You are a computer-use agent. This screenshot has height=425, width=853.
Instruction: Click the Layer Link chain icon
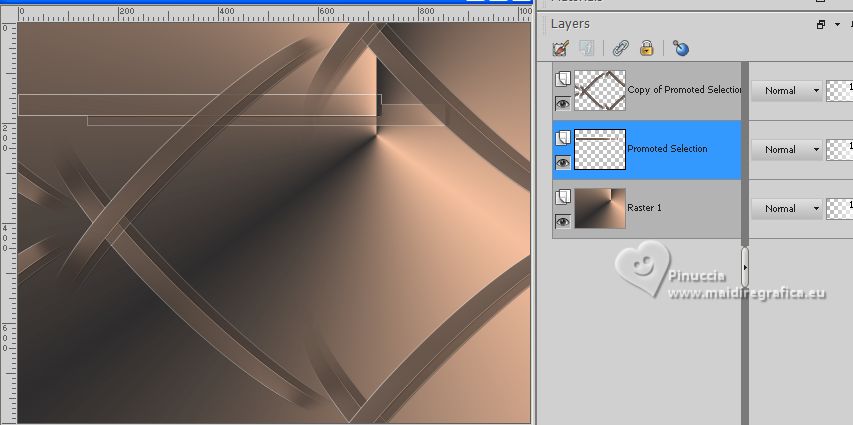[620, 48]
